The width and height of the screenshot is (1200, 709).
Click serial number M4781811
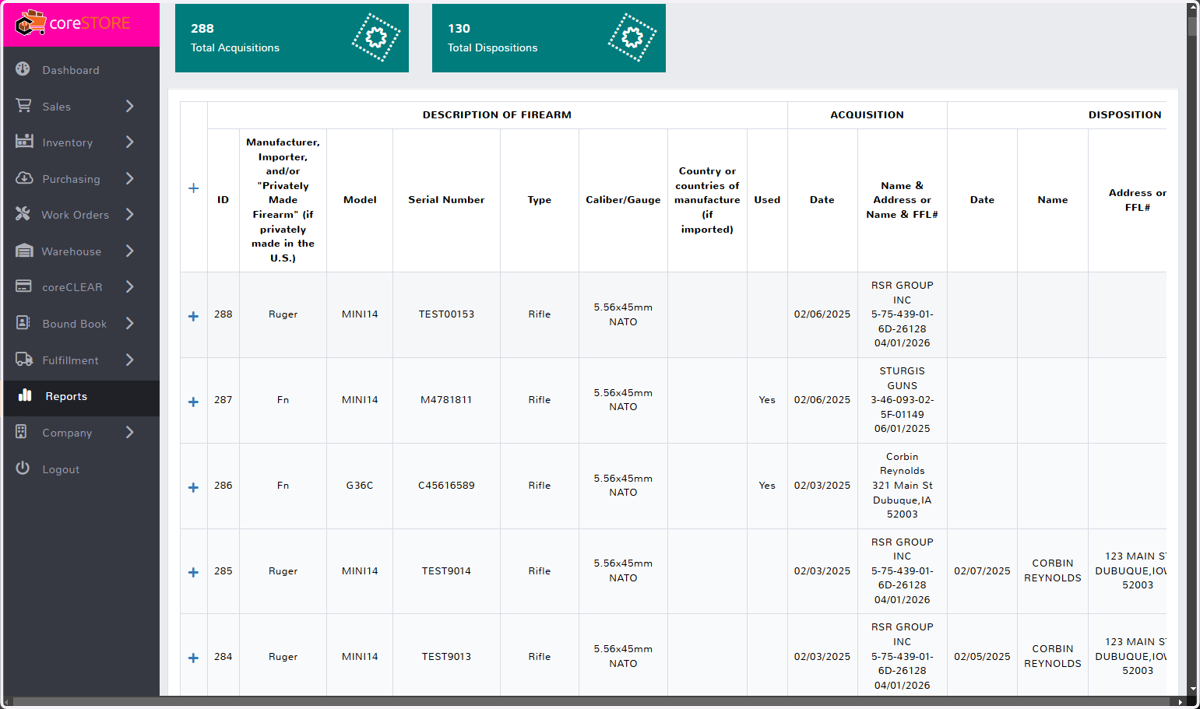[446, 400]
